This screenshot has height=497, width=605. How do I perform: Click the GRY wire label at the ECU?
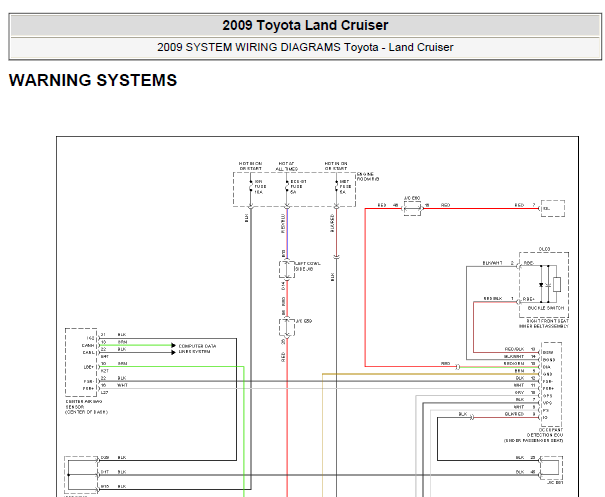[519, 392]
